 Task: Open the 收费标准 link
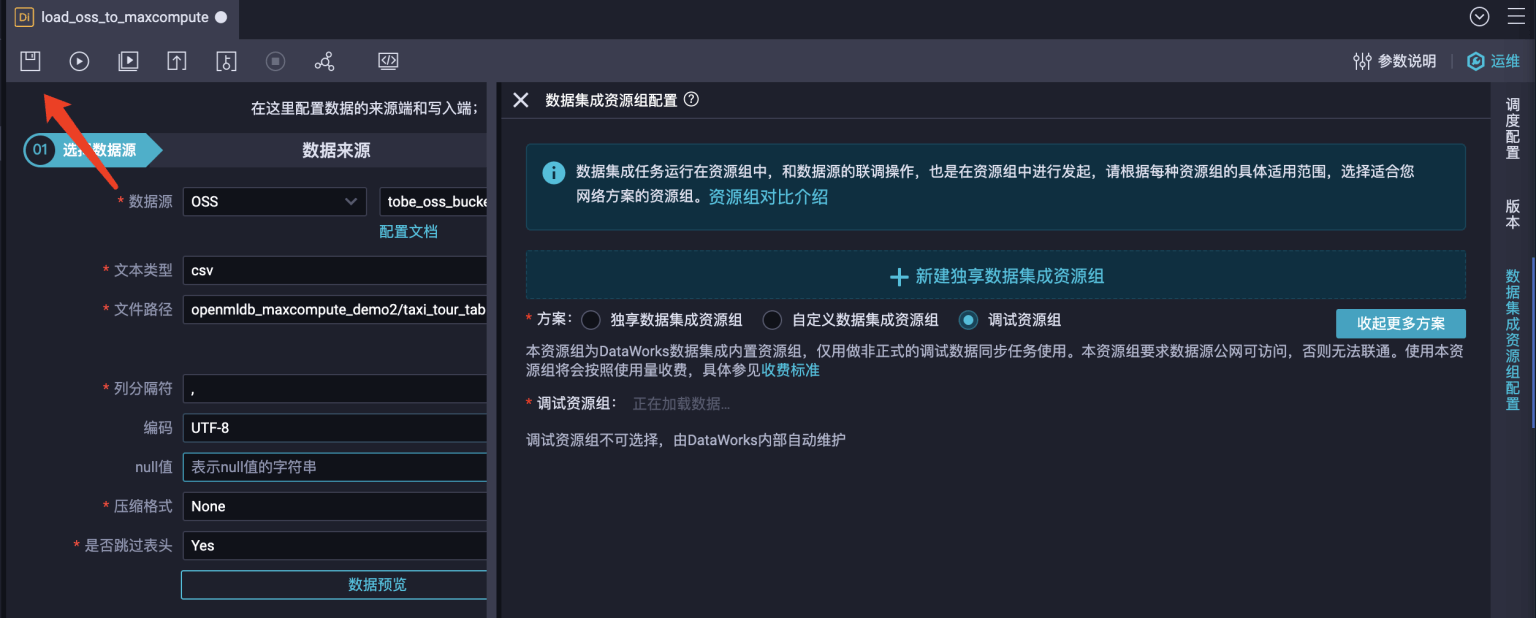790,370
